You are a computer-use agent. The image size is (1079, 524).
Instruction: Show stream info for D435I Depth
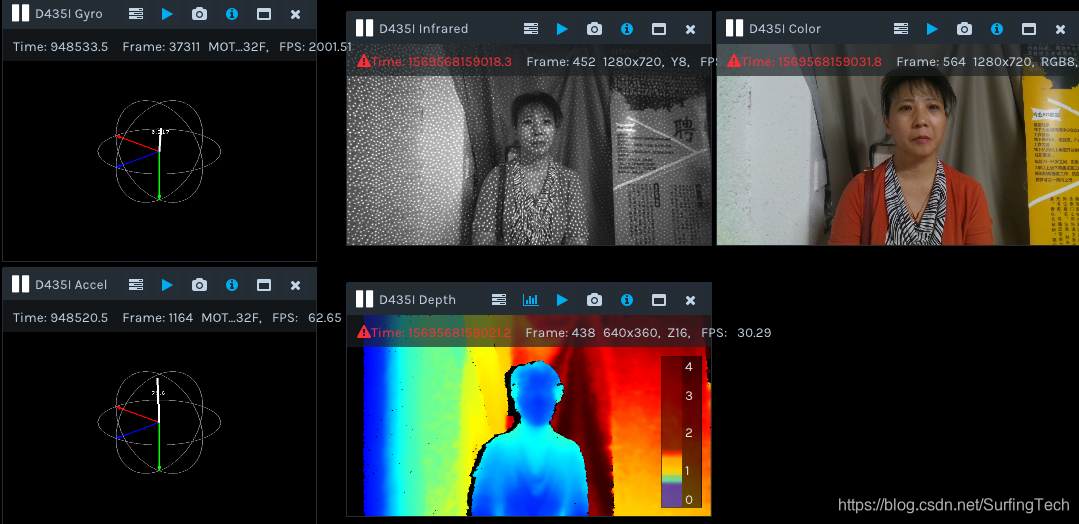coord(627,300)
